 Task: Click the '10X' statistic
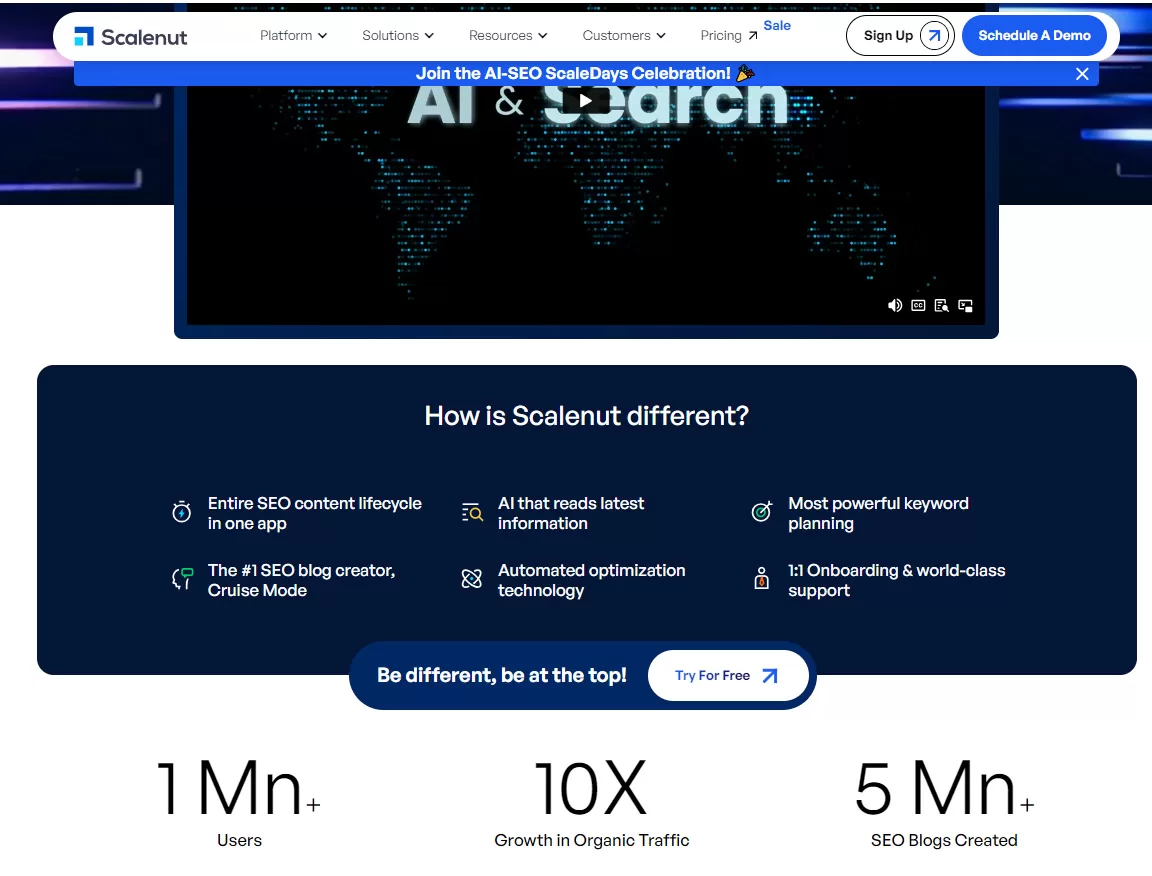coord(591,788)
